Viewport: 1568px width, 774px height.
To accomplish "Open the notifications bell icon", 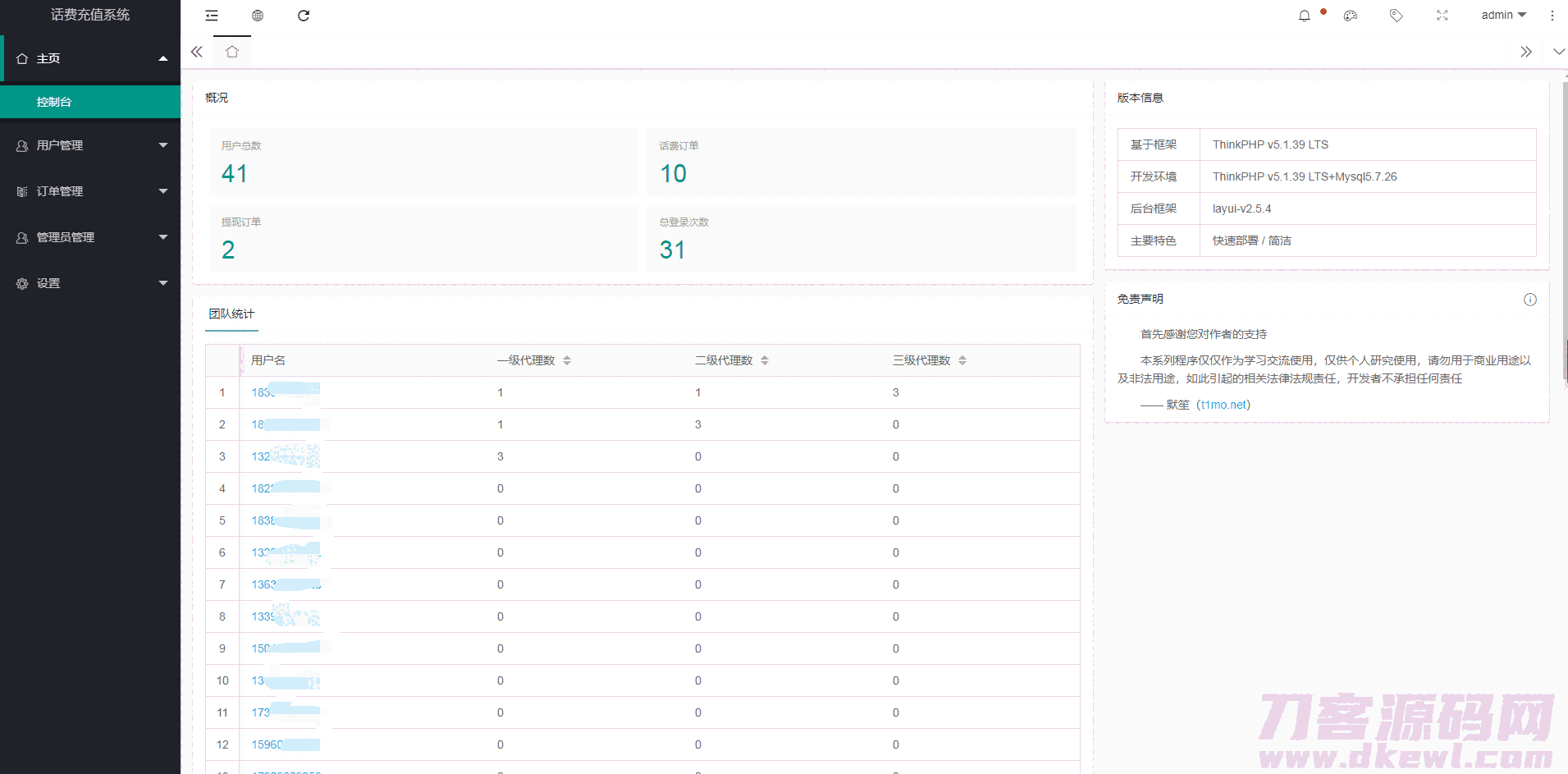I will coord(1305,16).
